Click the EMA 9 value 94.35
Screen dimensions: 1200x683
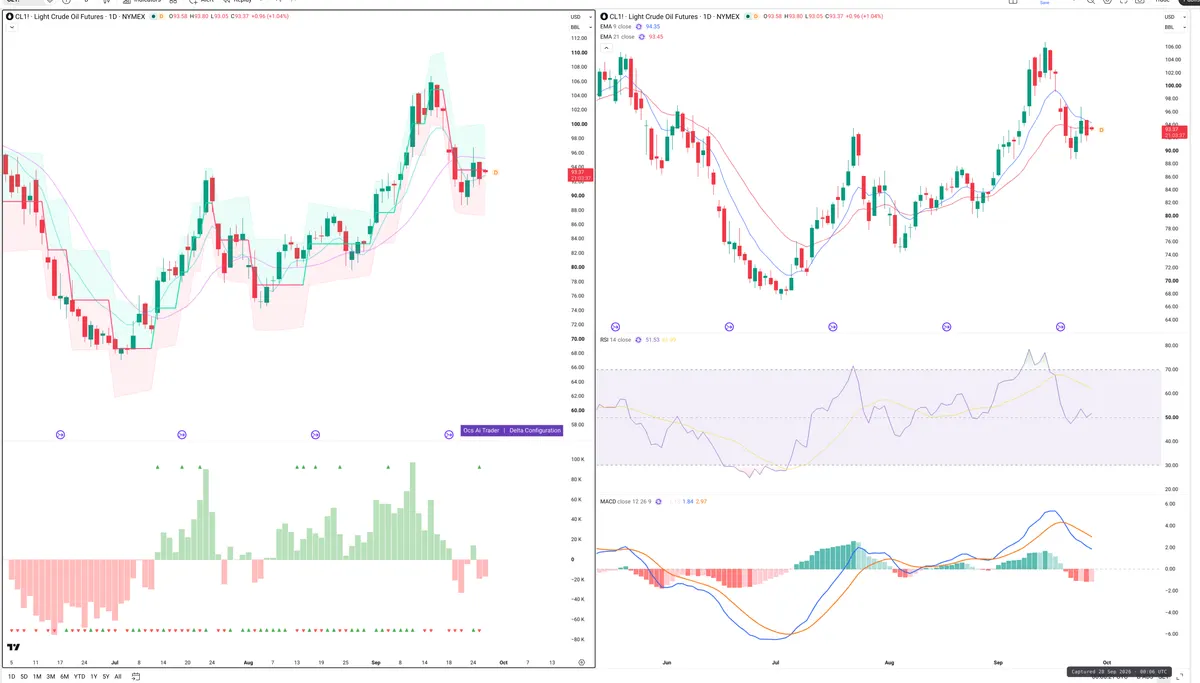pos(653,27)
